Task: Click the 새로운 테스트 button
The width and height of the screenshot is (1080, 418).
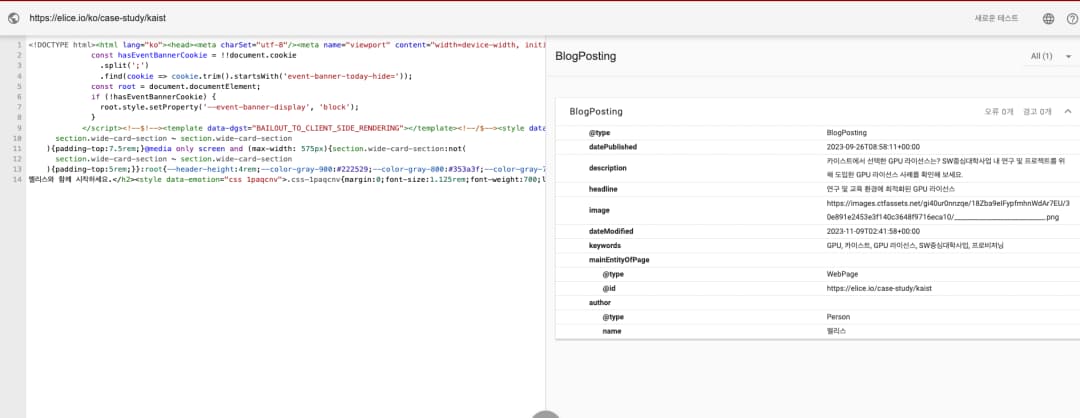Action: click(x=996, y=19)
